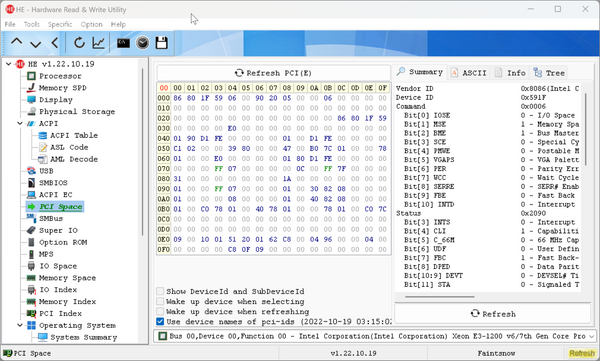The image size is (600, 361).
Task: Select Memory SPD in the tree
Action: (x=62, y=88)
